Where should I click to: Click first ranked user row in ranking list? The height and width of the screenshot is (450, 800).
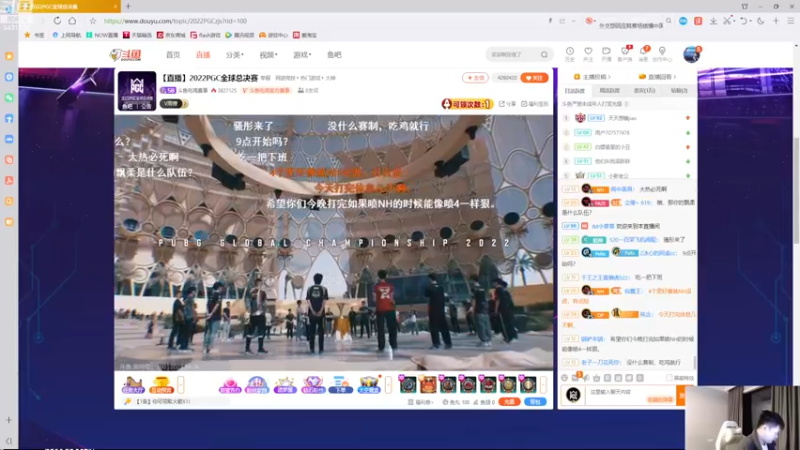point(627,118)
